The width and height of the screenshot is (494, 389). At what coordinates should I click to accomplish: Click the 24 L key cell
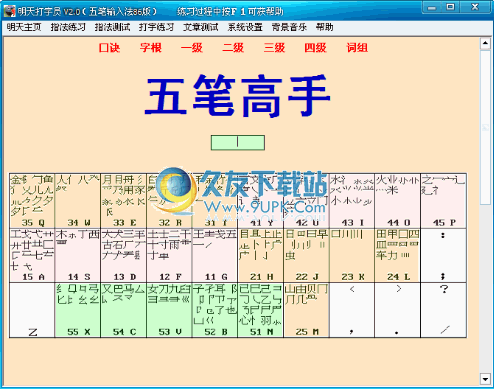(398, 255)
